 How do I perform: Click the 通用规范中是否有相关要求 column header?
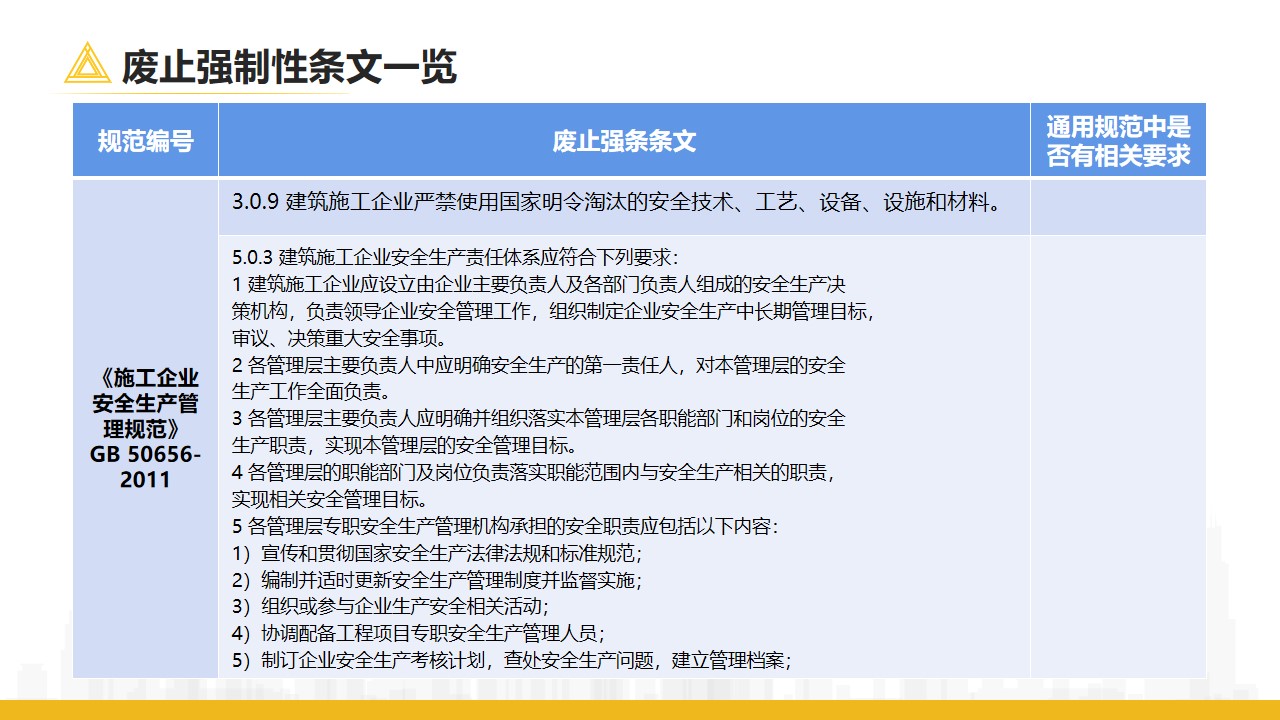(1118, 141)
